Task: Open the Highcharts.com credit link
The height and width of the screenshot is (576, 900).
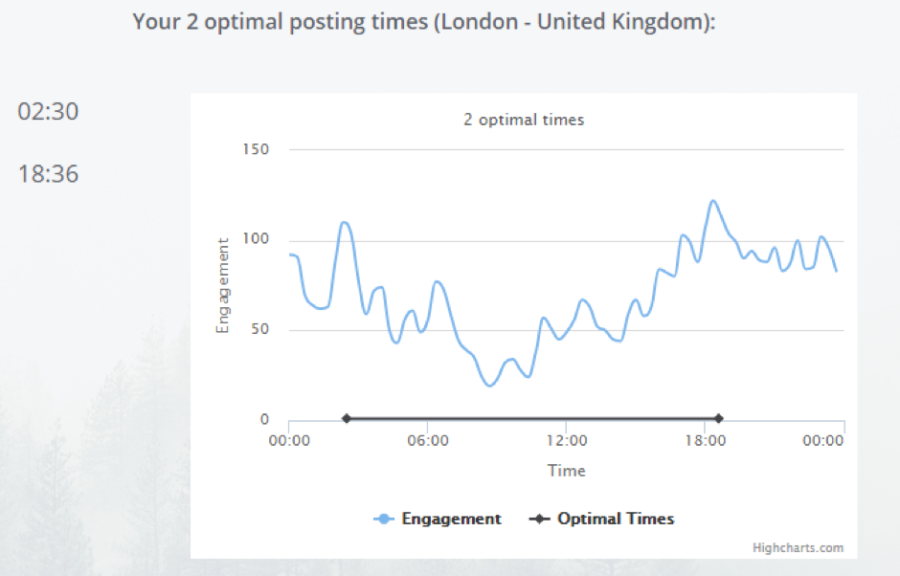Action: tap(798, 547)
